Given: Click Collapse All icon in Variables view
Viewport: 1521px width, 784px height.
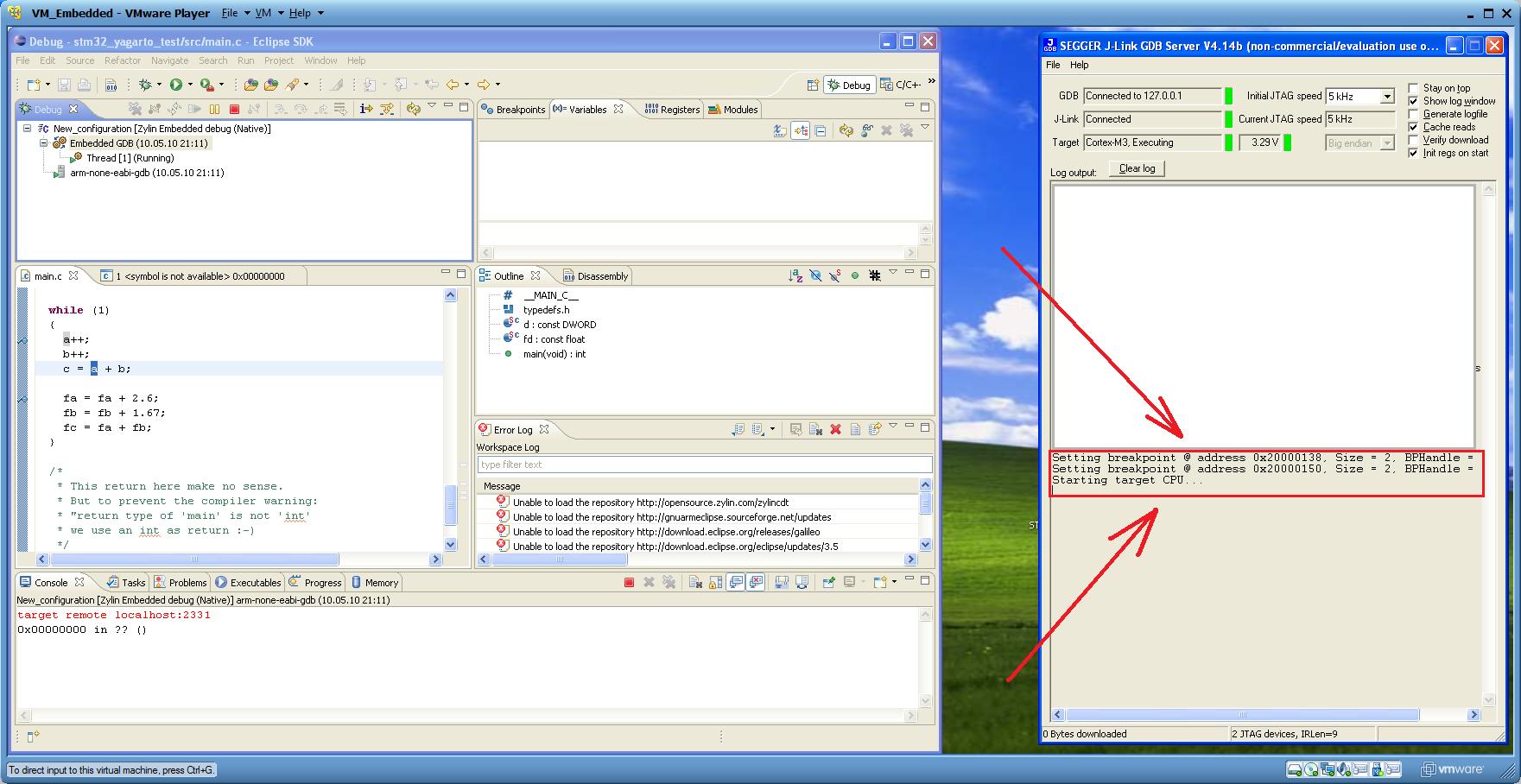Looking at the screenshot, I should click(821, 130).
